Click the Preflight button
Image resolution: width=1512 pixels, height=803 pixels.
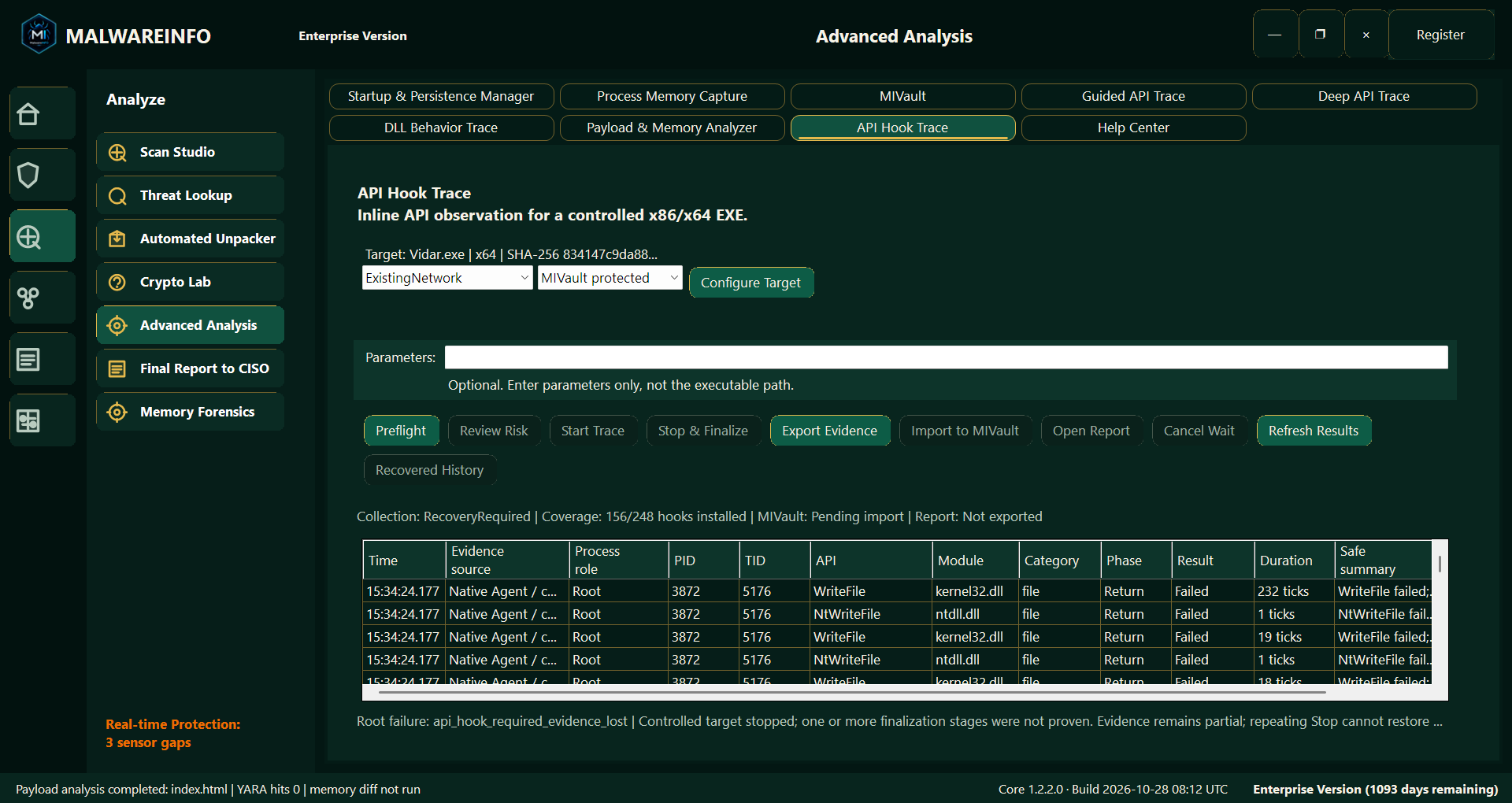(x=401, y=431)
